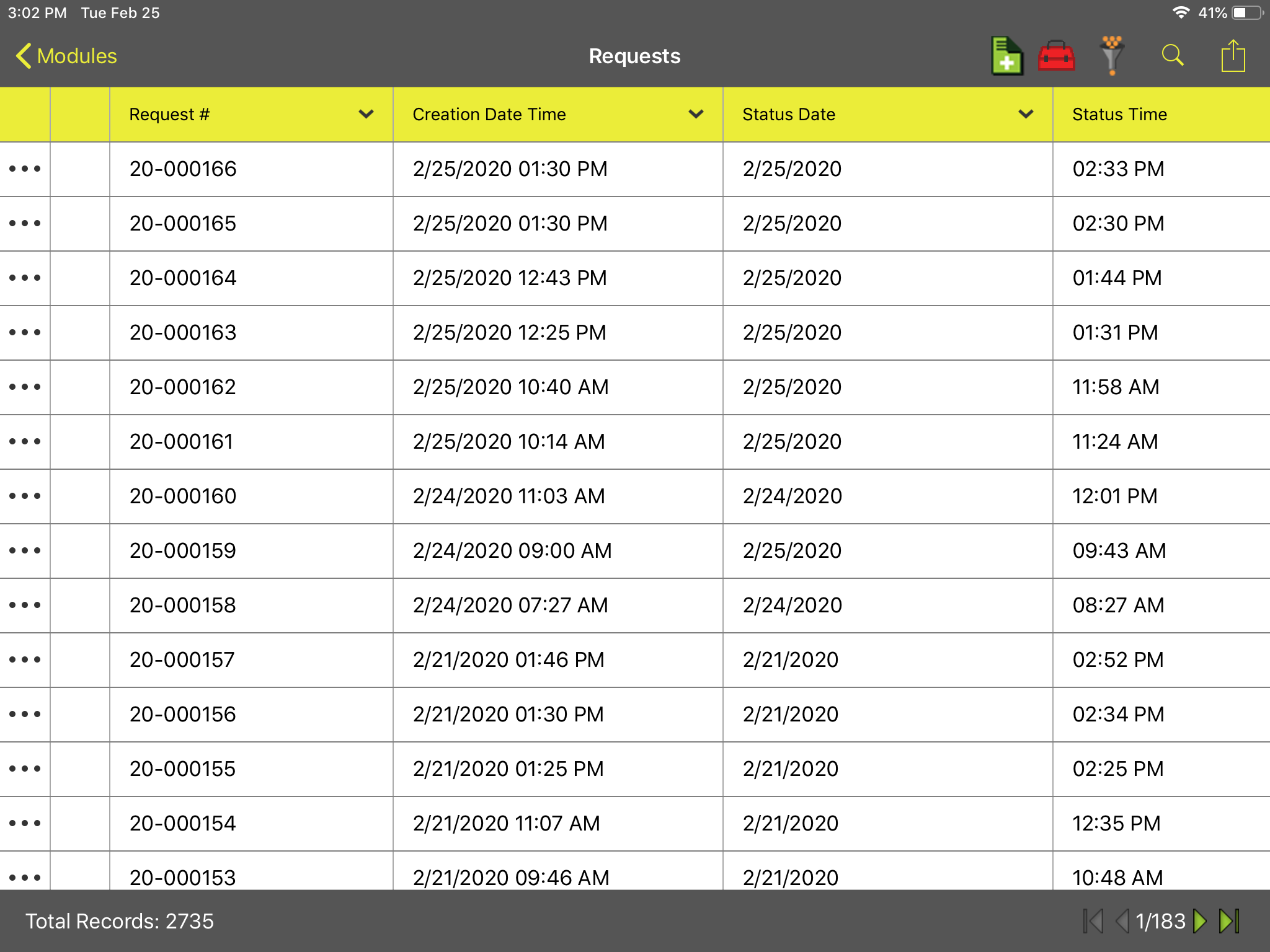The image size is (1270, 952).
Task: Open search for requests
Action: pos(1172,55)
